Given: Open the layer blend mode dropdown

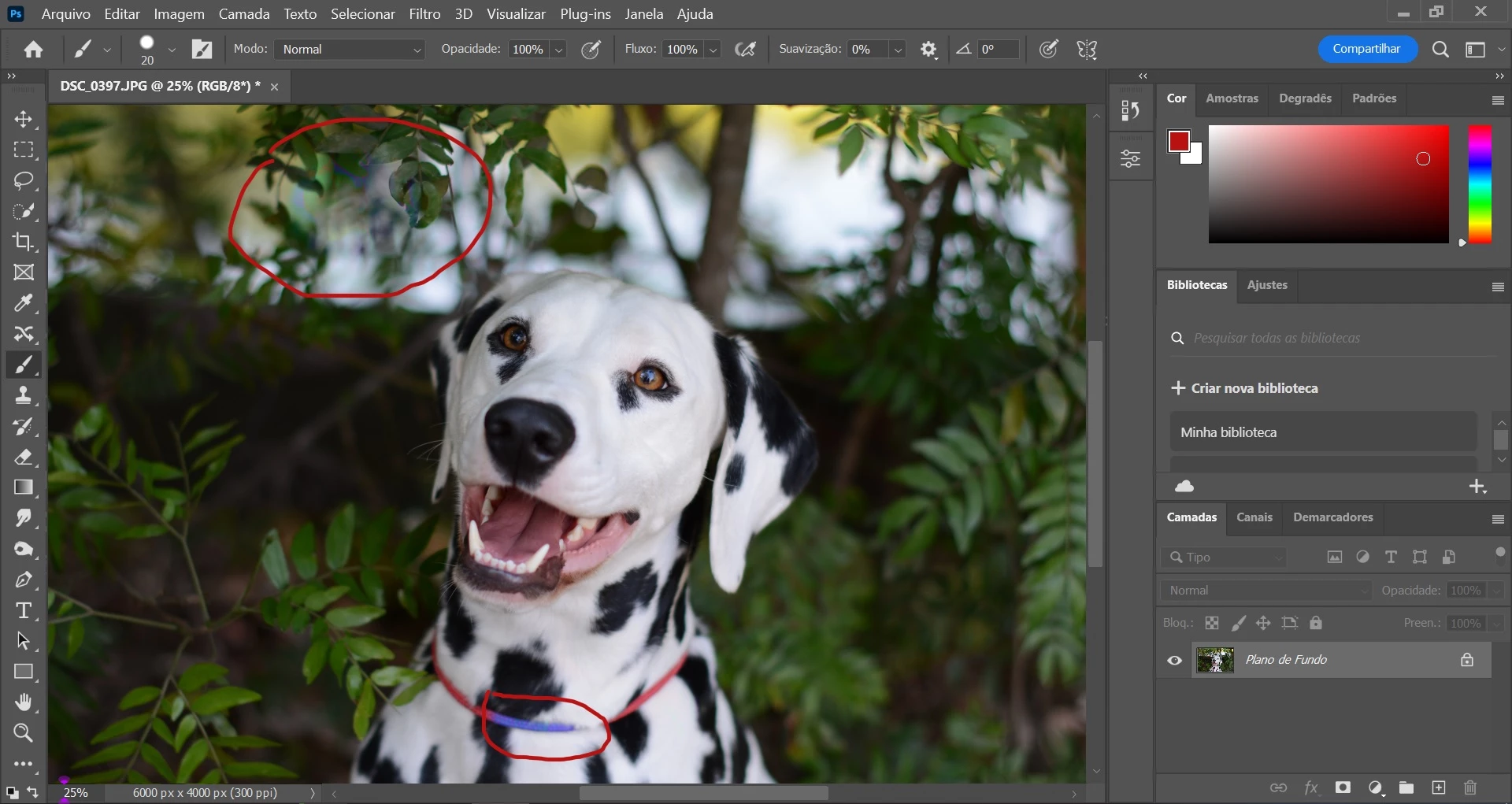Looking at the screenshot, I should click(1266, 591).
